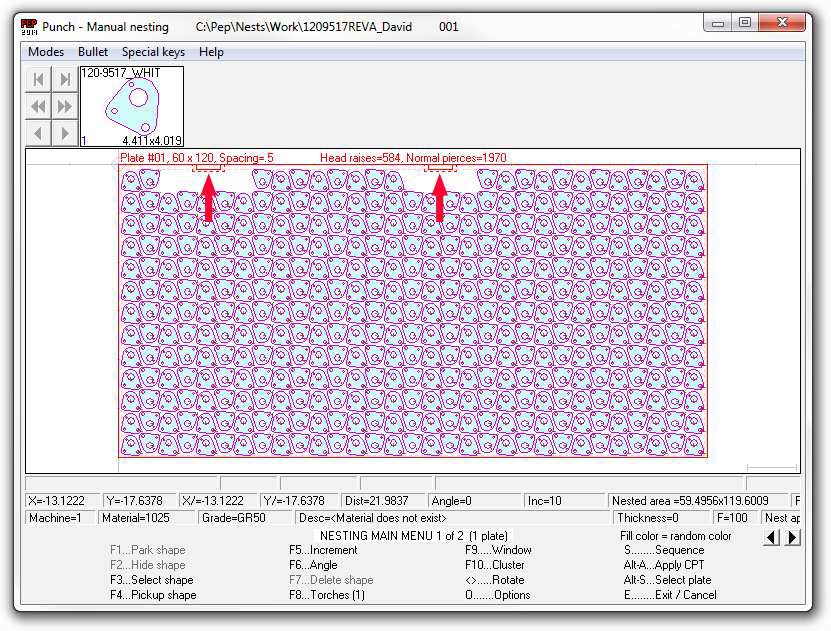The image size is (831, 631).
Task: Click the fast forward double-arrow button
Action: click(x=65, y=106)
